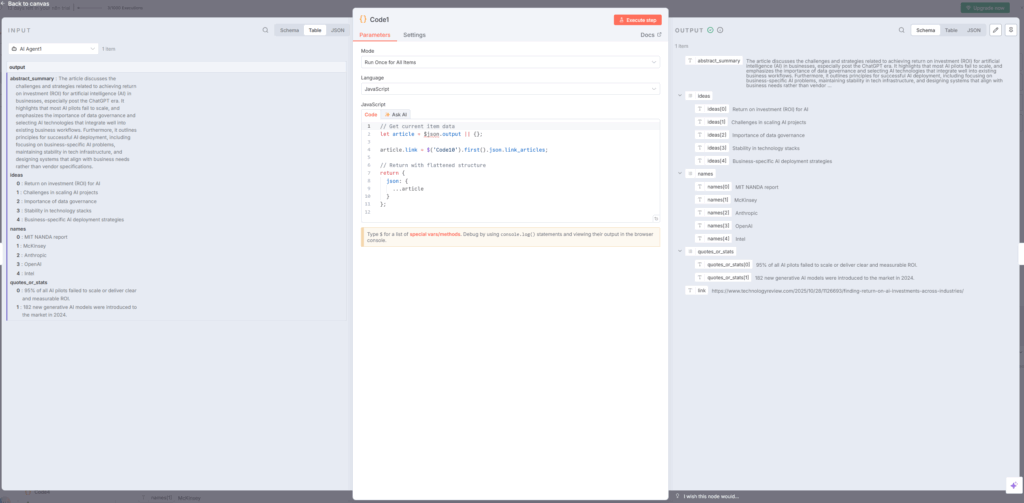Click the output info circle icon

point(721,30)
